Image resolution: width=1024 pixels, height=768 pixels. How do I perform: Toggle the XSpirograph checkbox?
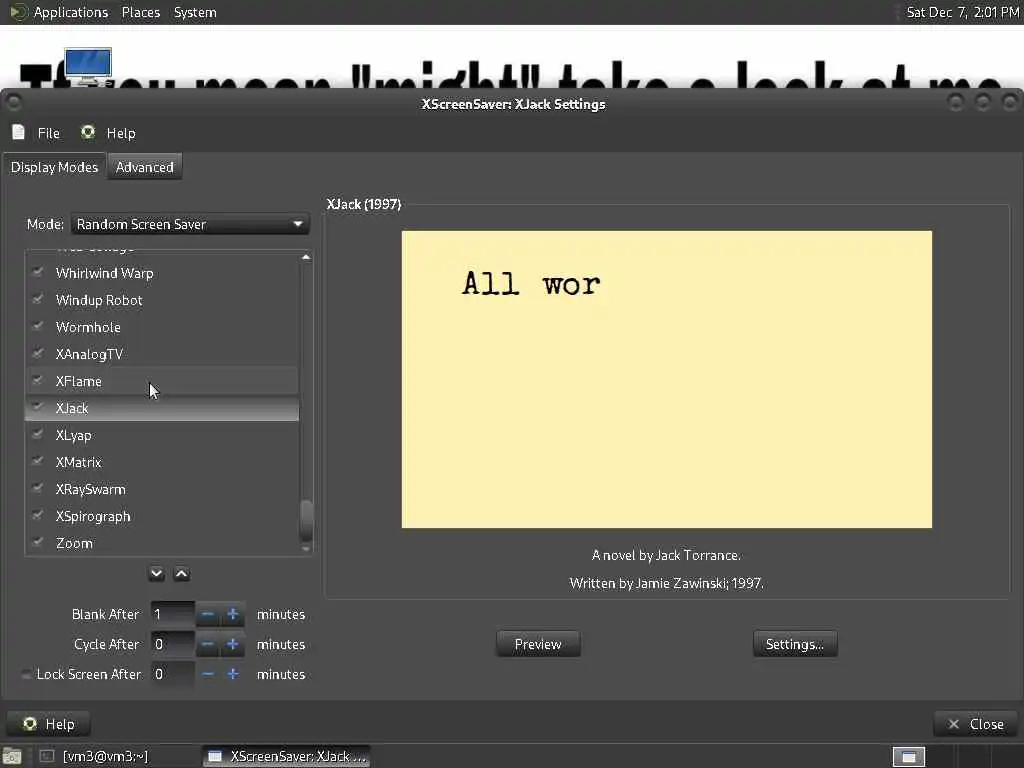[x=38, y=516]
